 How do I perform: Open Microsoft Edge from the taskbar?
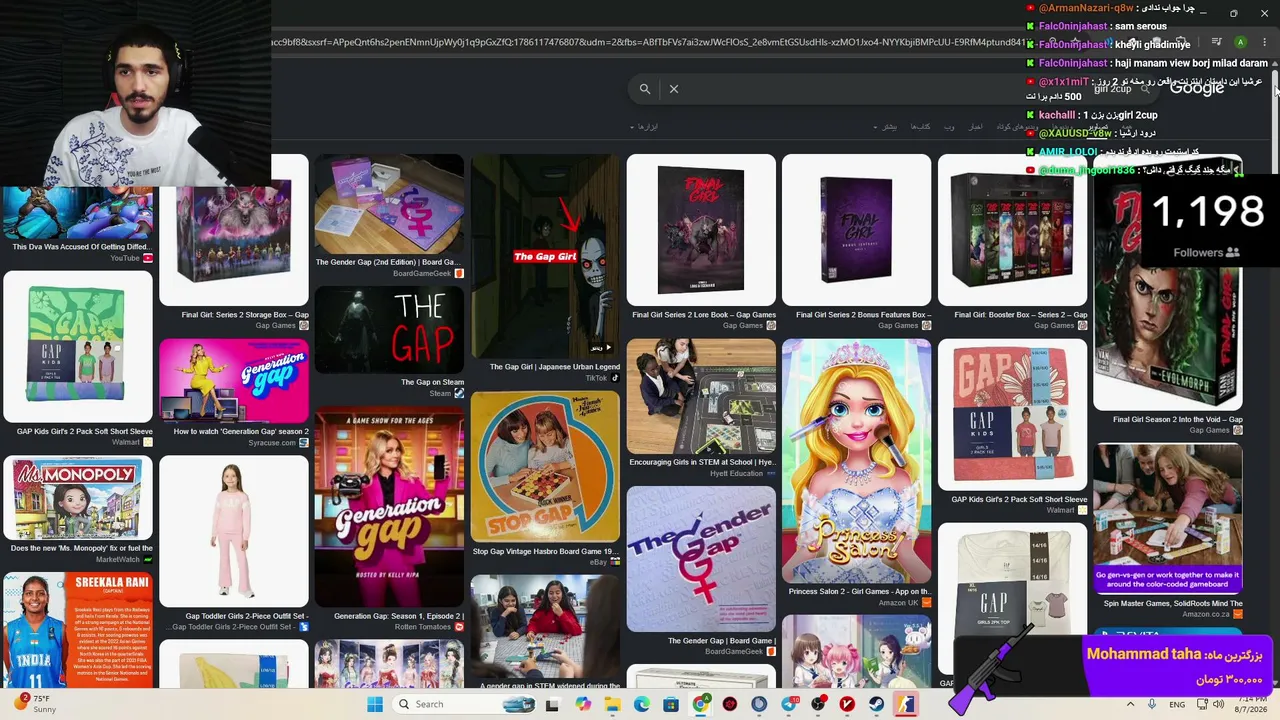tap(641, 704)
